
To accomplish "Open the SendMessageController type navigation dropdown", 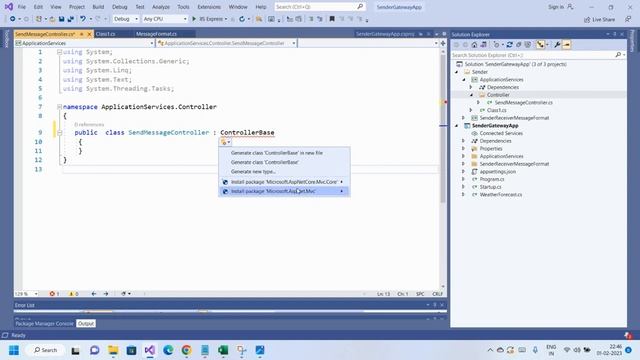I will 227,43.
